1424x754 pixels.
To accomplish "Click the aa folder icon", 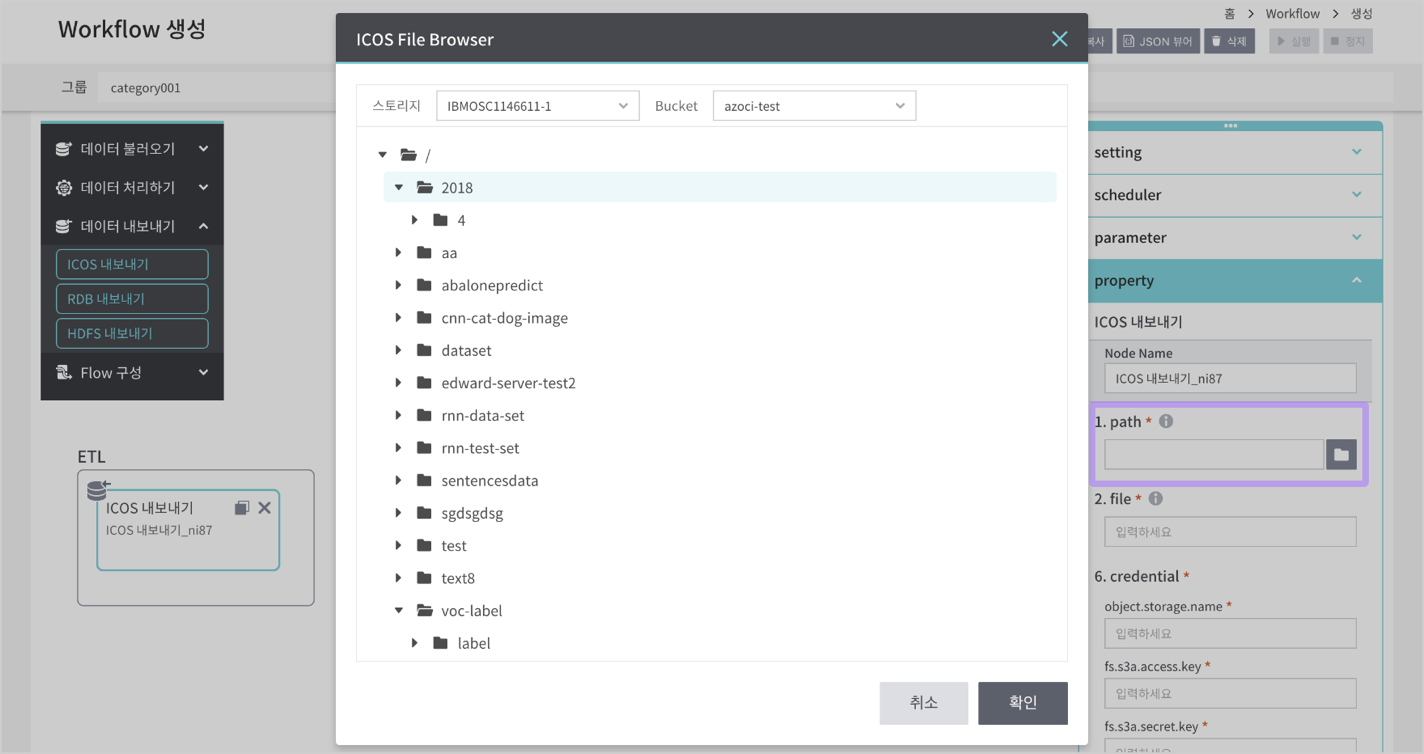I will (x=424, y=253).
